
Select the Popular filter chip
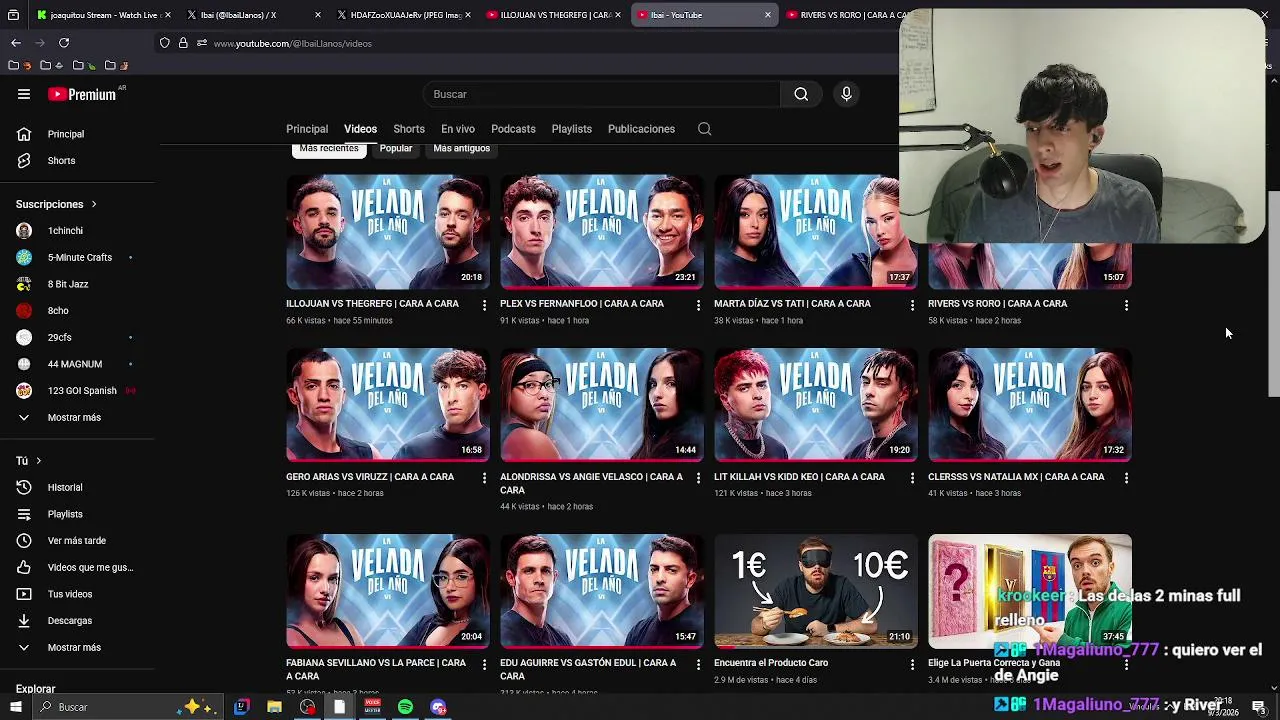396,149
